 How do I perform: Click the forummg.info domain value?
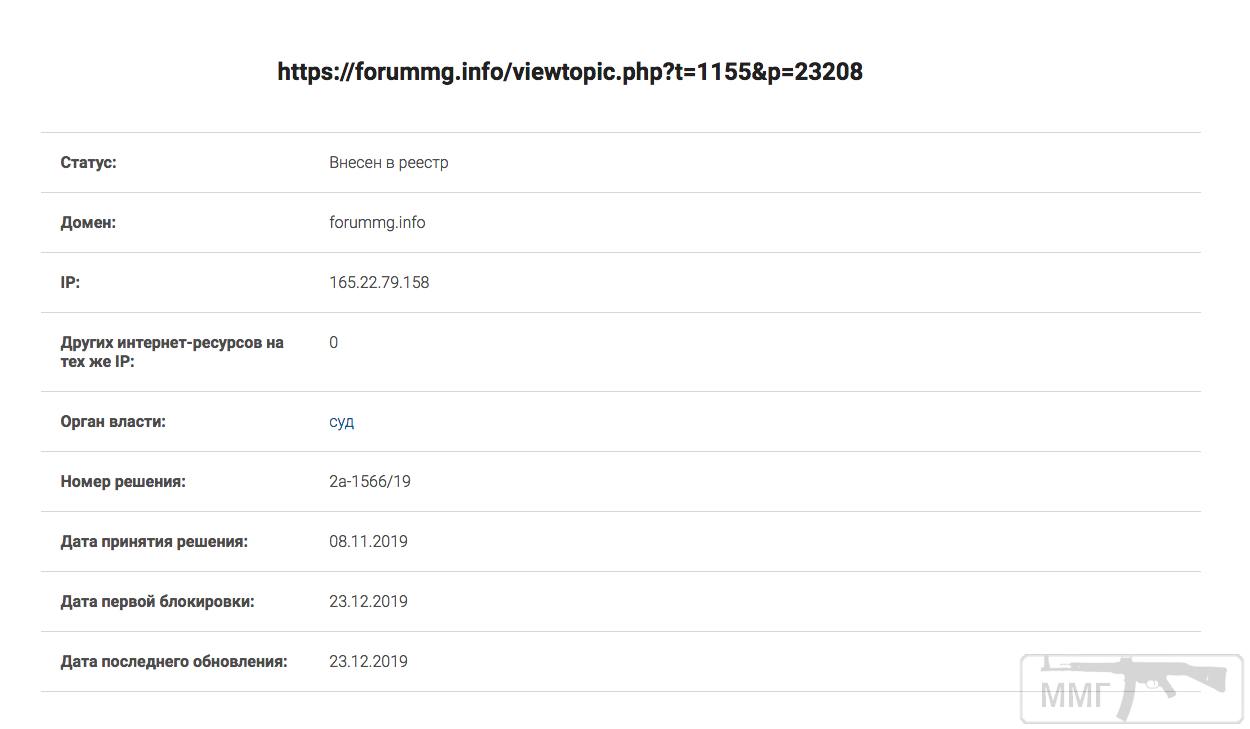coord(377,222)
